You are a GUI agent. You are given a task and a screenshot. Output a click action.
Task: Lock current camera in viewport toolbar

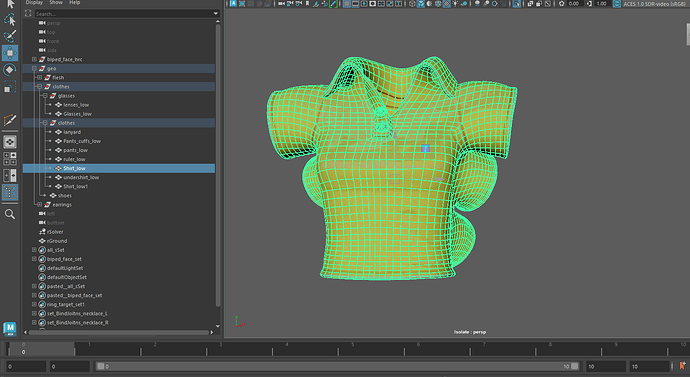pyautogui.click(x=290, y=4)
